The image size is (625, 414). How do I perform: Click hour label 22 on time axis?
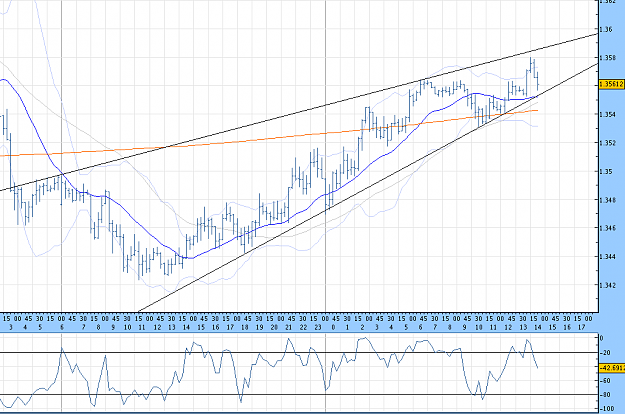point(303,327)
